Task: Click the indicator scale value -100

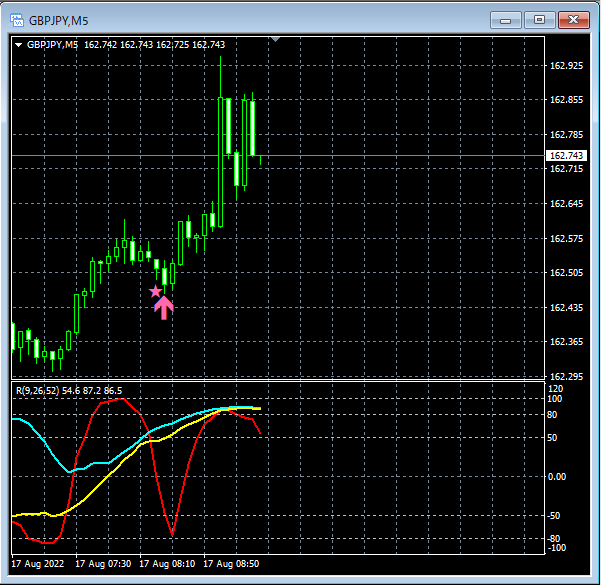Action: tap(556, 548)
